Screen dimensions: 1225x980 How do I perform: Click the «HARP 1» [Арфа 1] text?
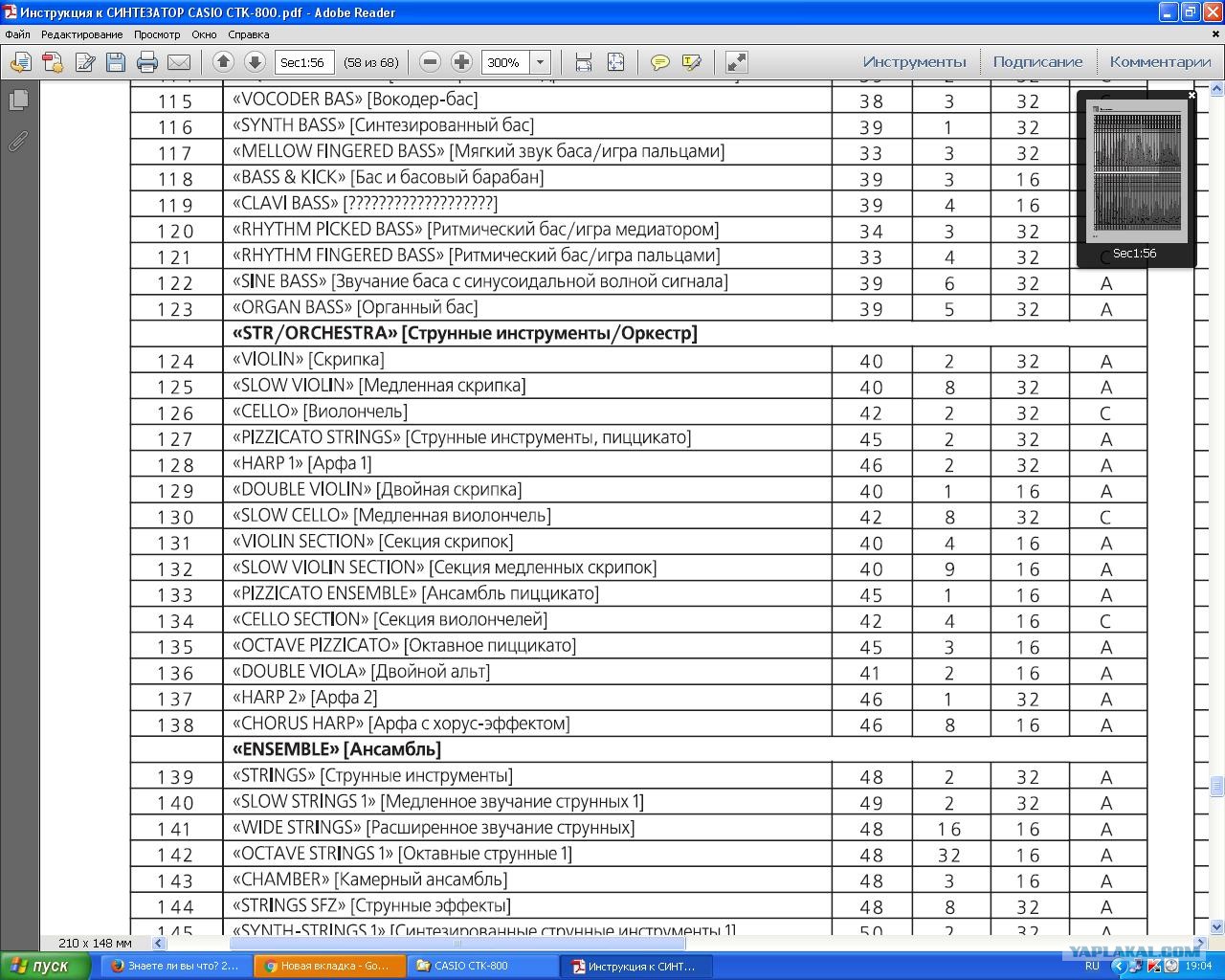pyautogui.click(x=301, y=463)
